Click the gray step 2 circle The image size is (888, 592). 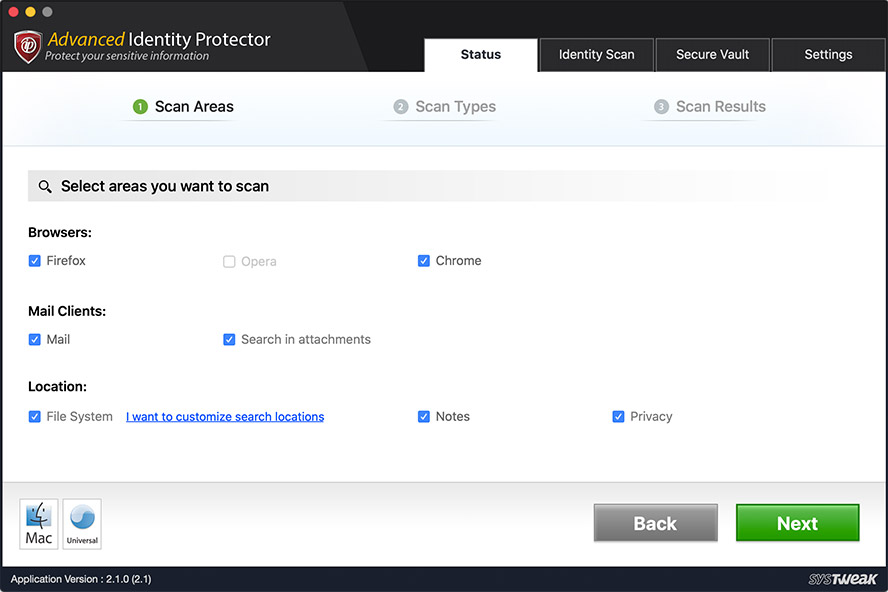click(x=400, y=107)
